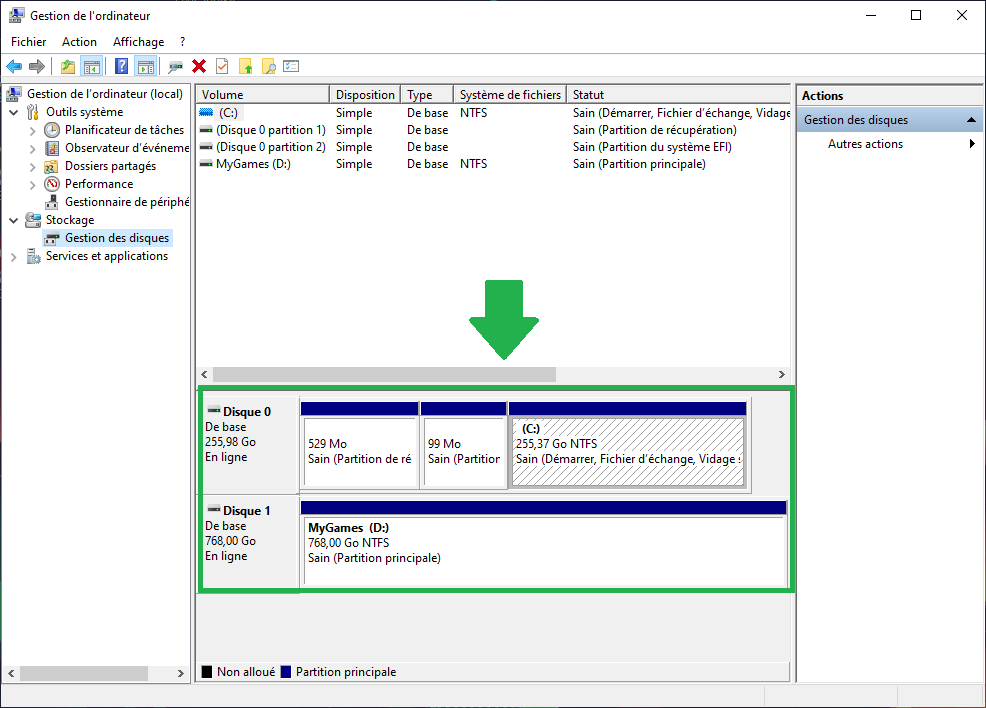Click tree pane scroll right arrow
The image size is (986, 708).
click(x=180, y=673)
